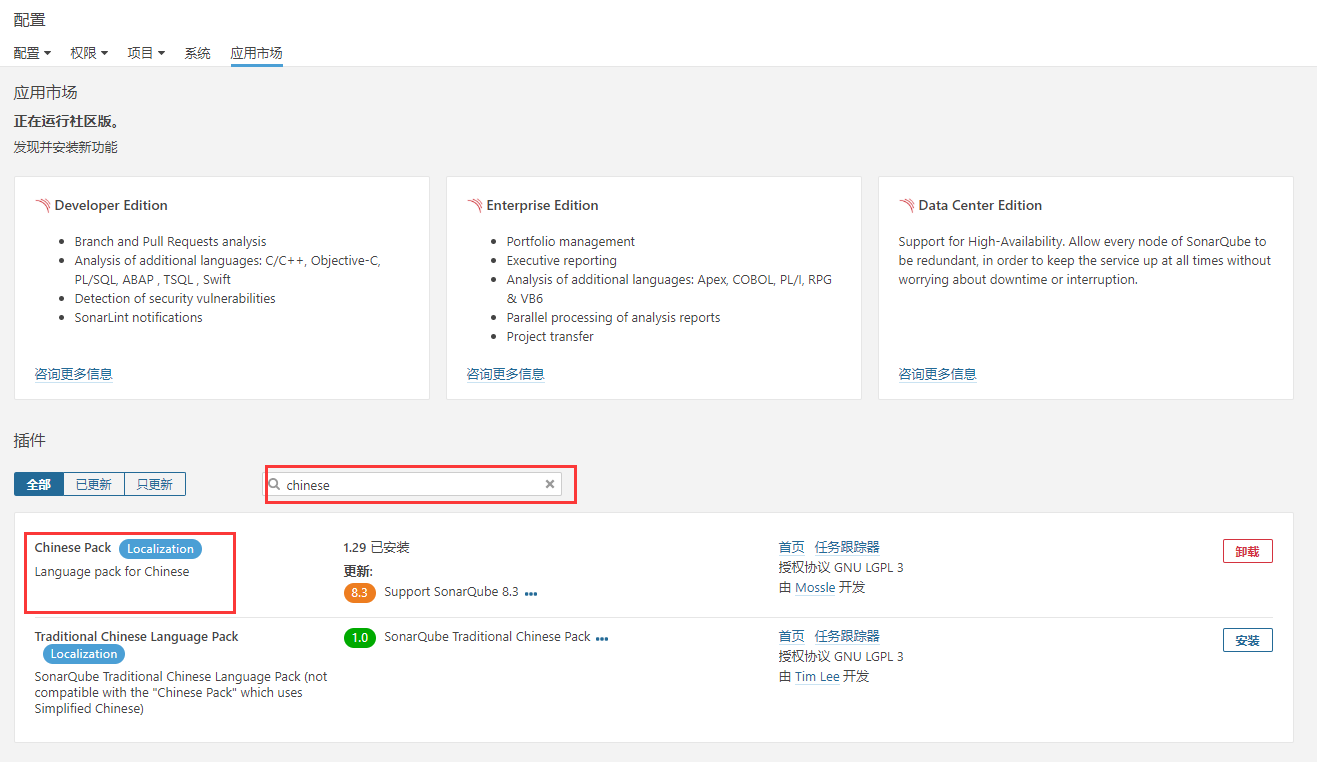Image resolution: width=1317 pixels, height=762 pixels.
Task: Open Chinese Pack 任务跟踪器 link
Action: point(847,547)
